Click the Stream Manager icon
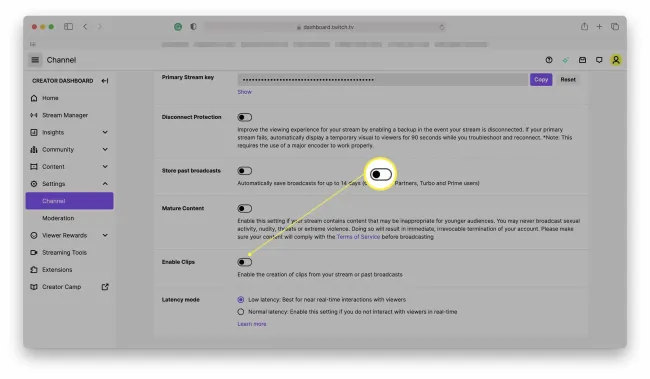The image size is (650, 379). coord(34,115)
